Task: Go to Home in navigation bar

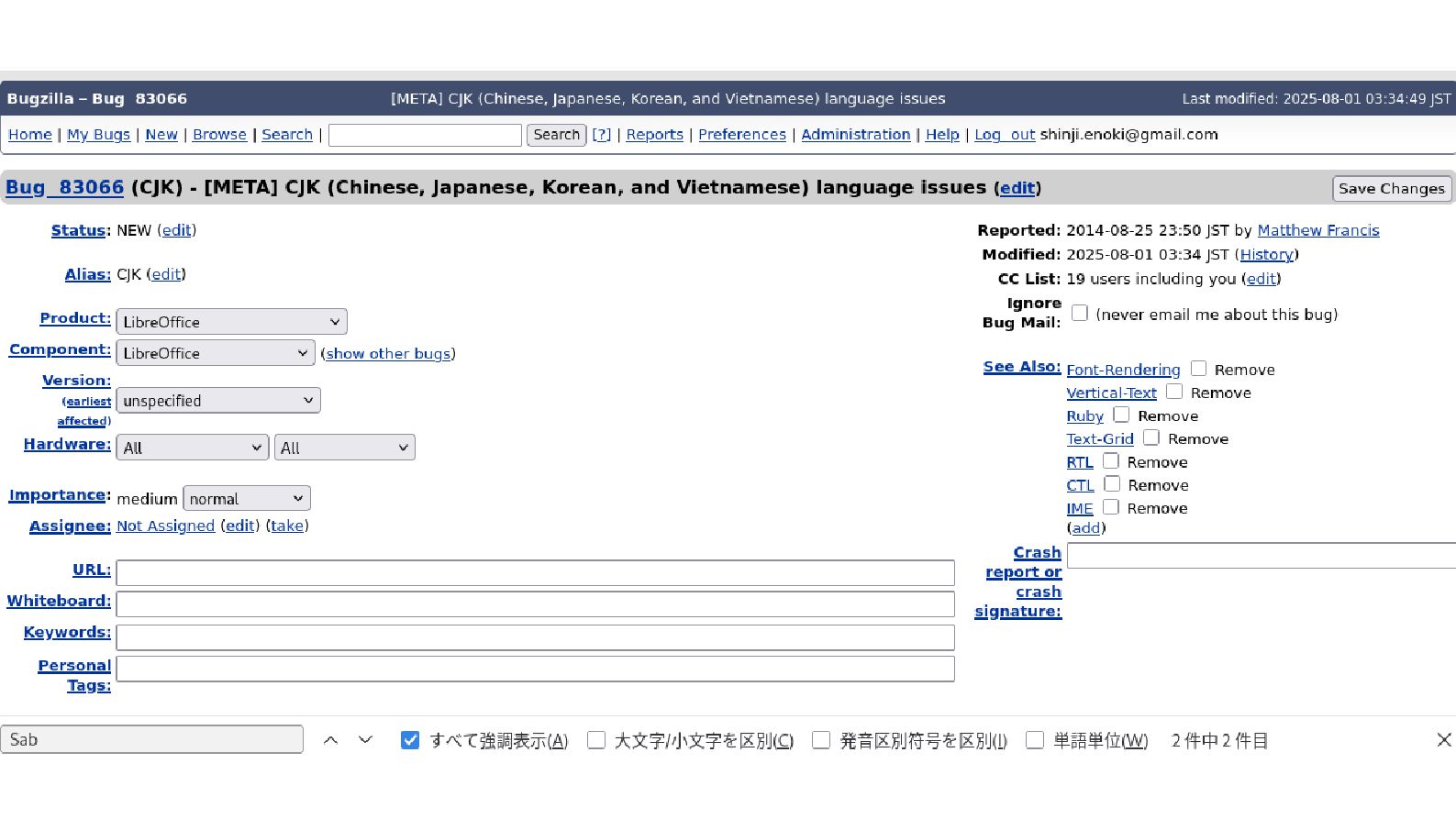Action: [x=30, y=135]
